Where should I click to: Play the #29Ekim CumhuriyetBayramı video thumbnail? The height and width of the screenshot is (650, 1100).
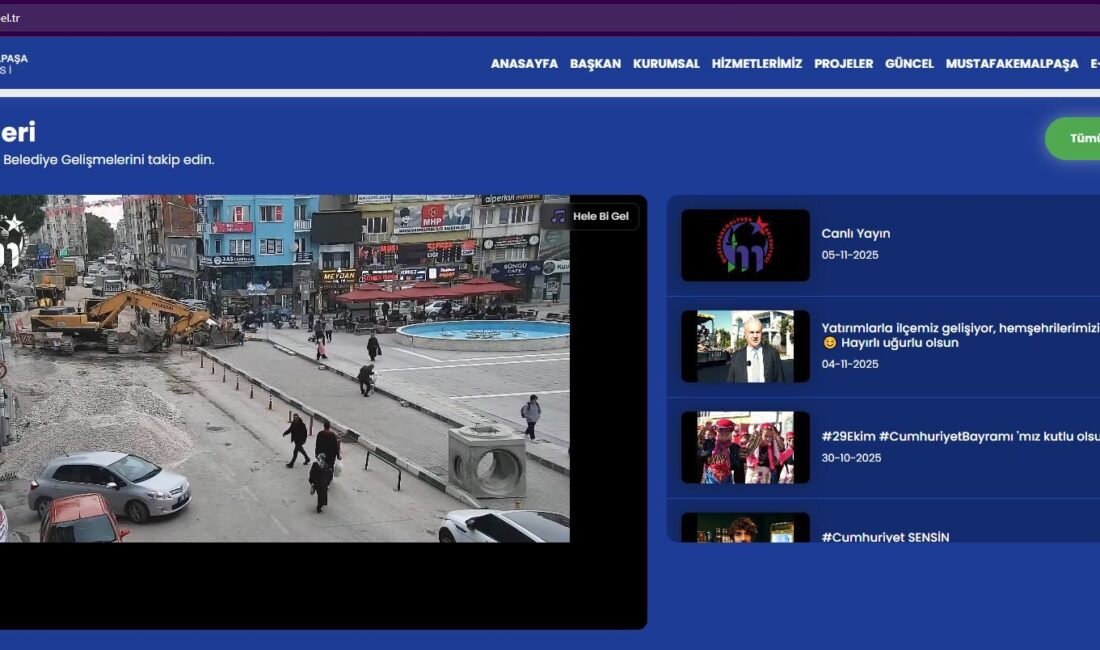click(744, 446)
